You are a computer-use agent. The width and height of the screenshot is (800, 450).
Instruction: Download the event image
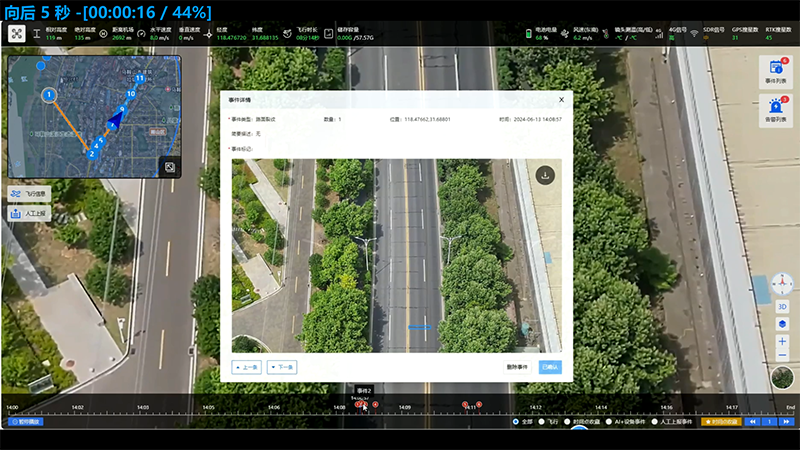(545, 175)
